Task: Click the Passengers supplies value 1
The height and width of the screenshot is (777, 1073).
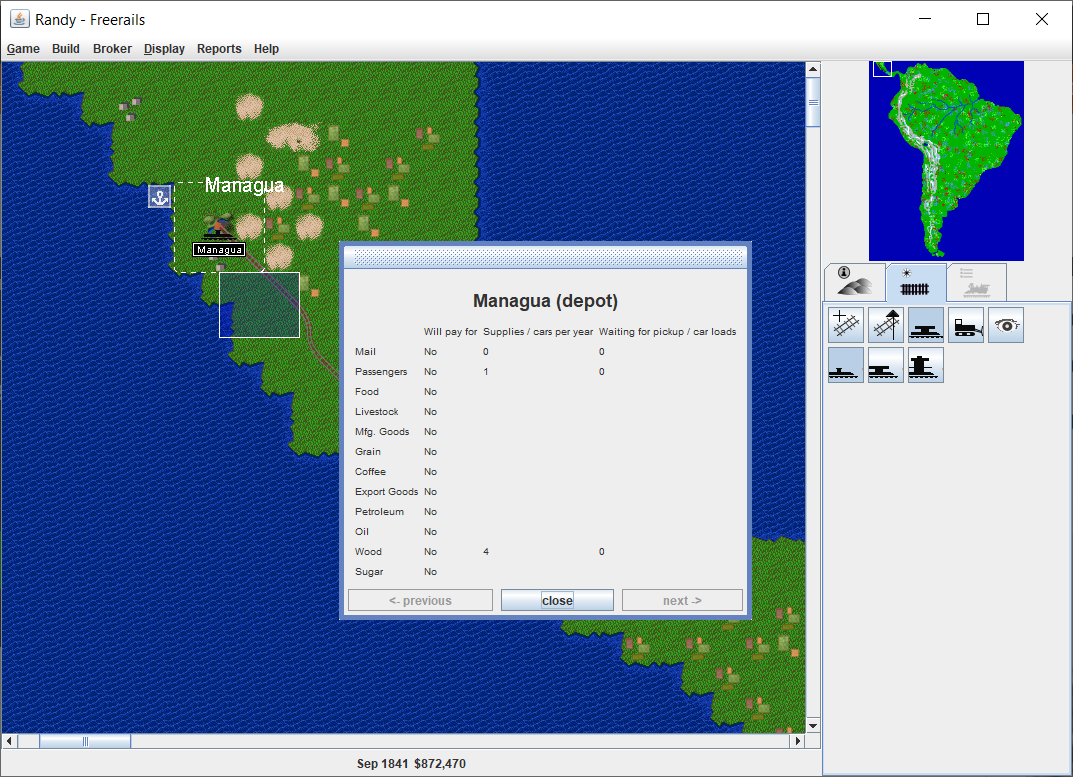Action: click(x=486, y=372)
